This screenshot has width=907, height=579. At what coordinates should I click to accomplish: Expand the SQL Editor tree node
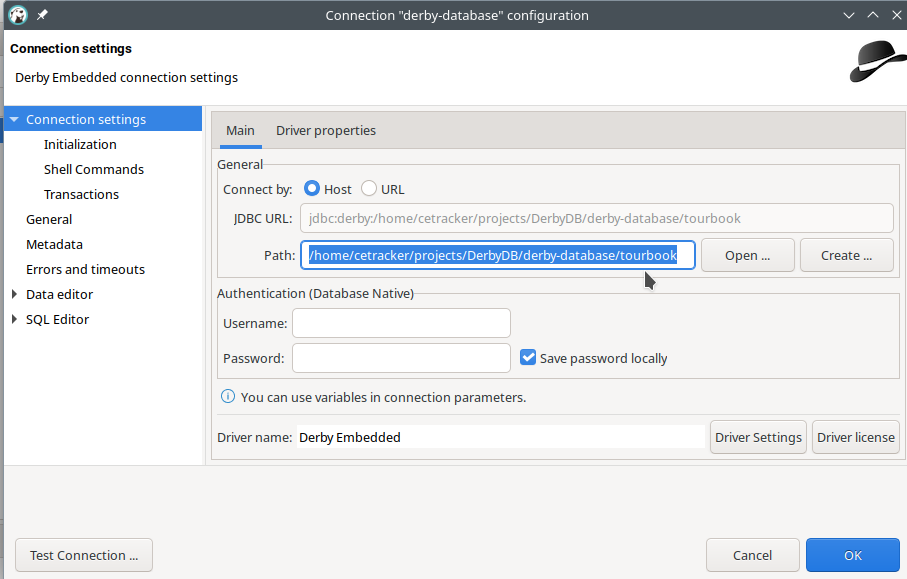click(x=14, y=319)
